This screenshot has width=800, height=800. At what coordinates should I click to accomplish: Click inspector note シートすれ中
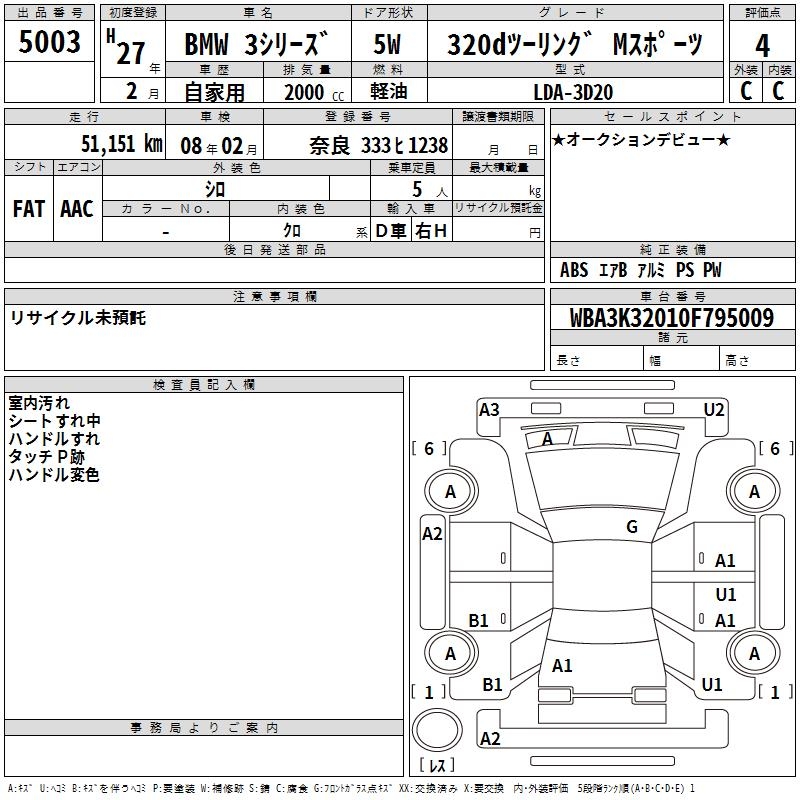[54, 420]
